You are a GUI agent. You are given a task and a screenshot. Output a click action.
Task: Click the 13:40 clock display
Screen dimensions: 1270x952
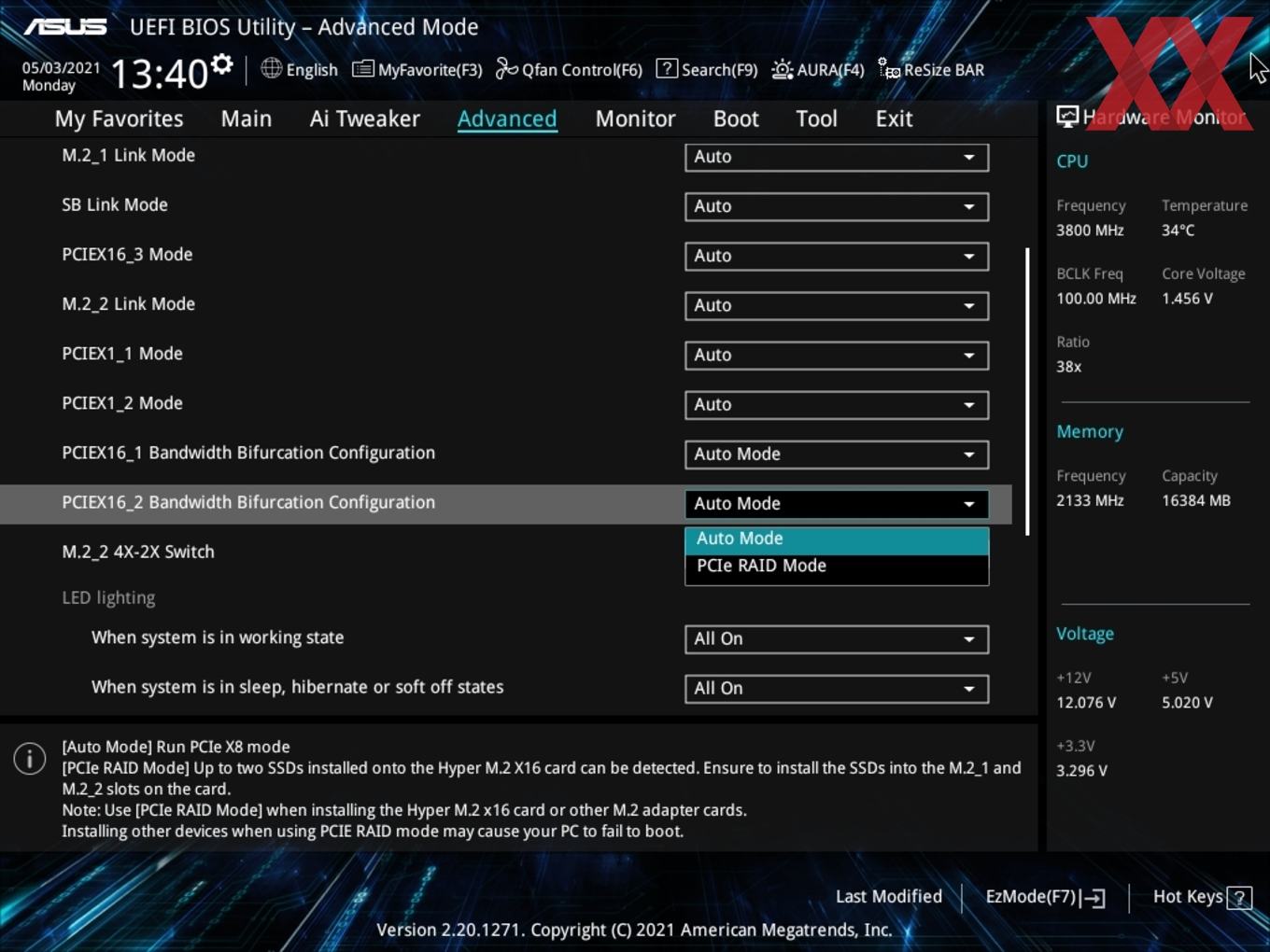(159, 74)
